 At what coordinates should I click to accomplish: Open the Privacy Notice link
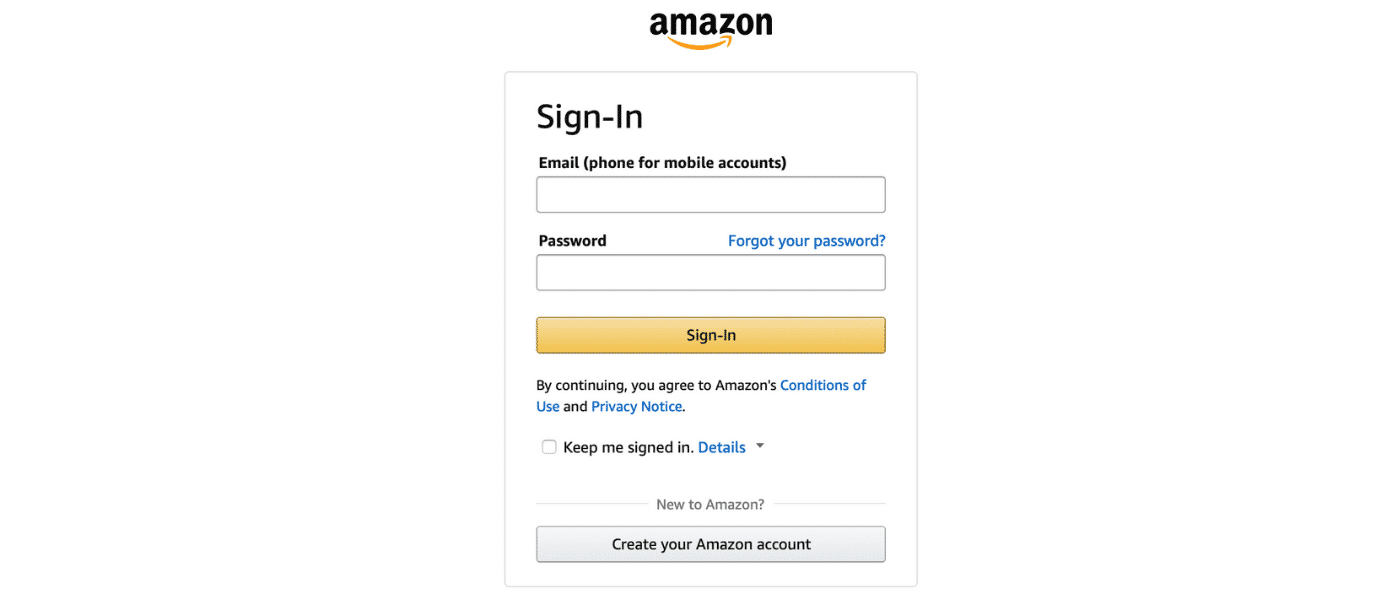click(636, 407)
